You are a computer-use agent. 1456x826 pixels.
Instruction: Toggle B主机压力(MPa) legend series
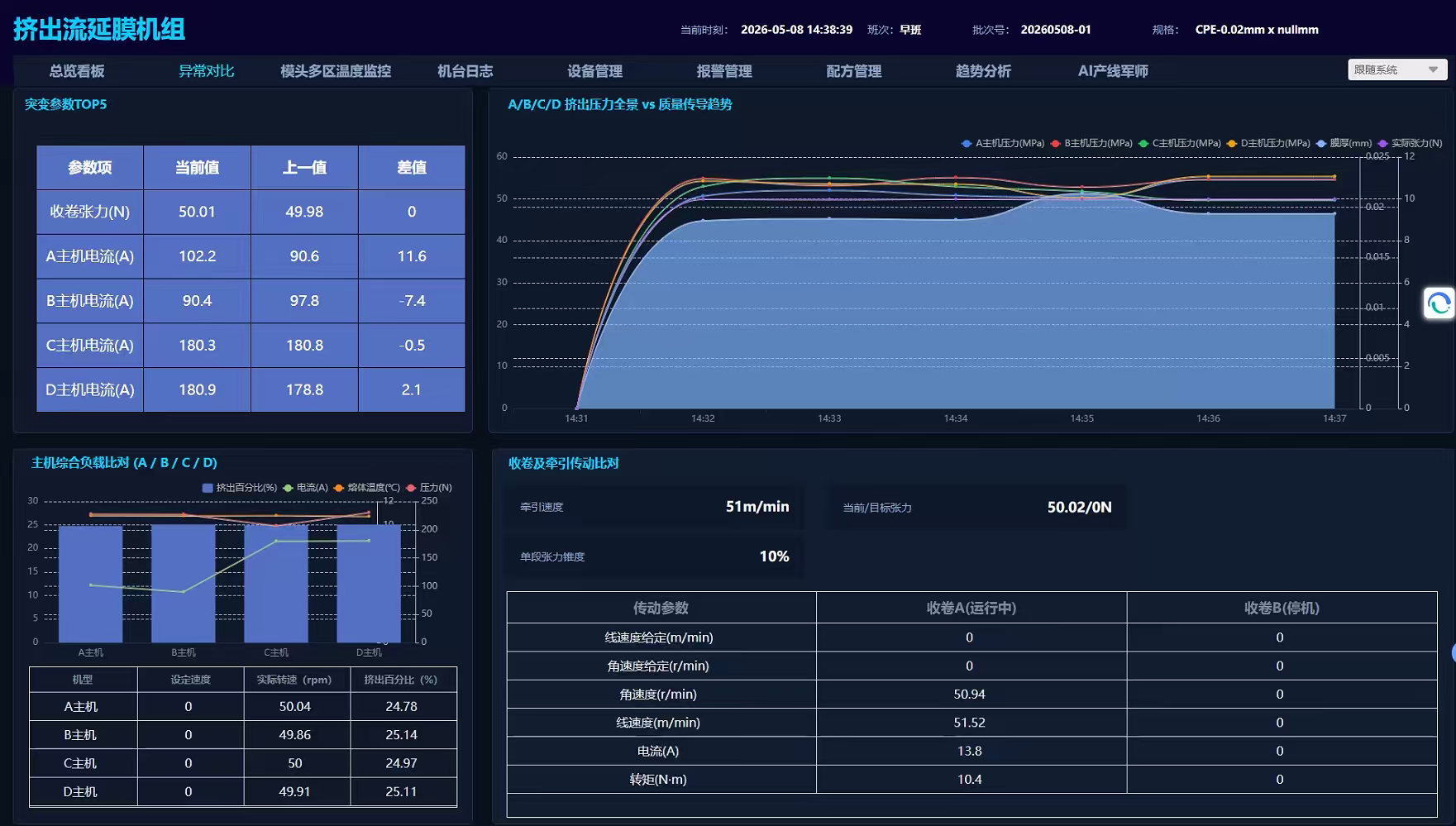(x=1091, y=143)
